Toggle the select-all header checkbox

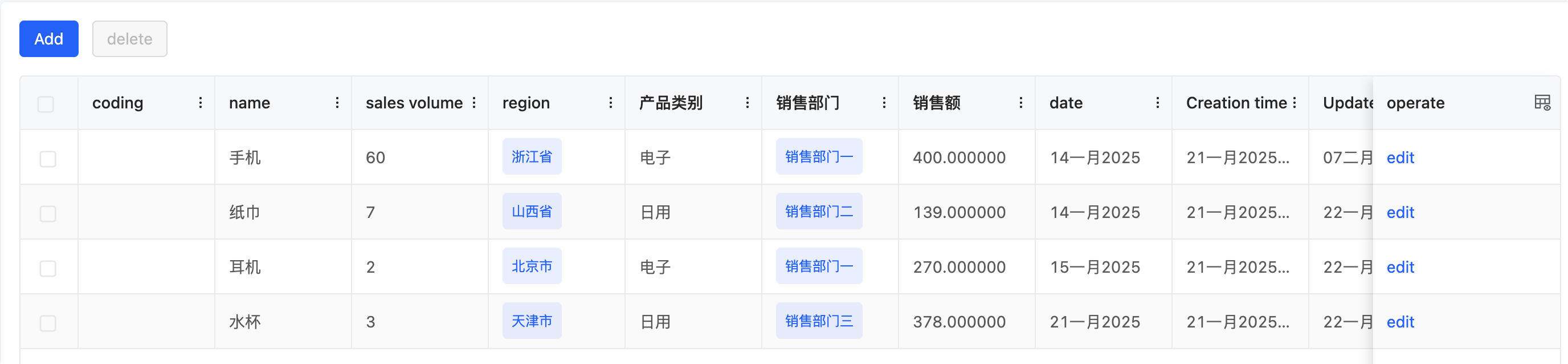pos(46,104)
